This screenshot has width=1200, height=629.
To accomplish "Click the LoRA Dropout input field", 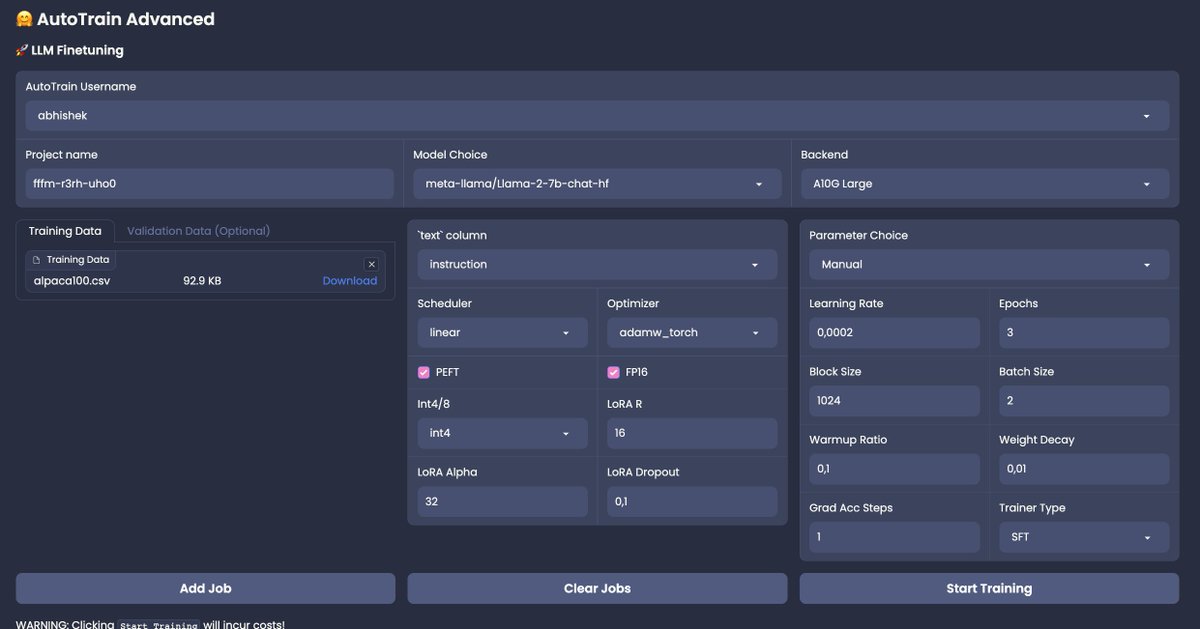I will (x=691, y=501).
